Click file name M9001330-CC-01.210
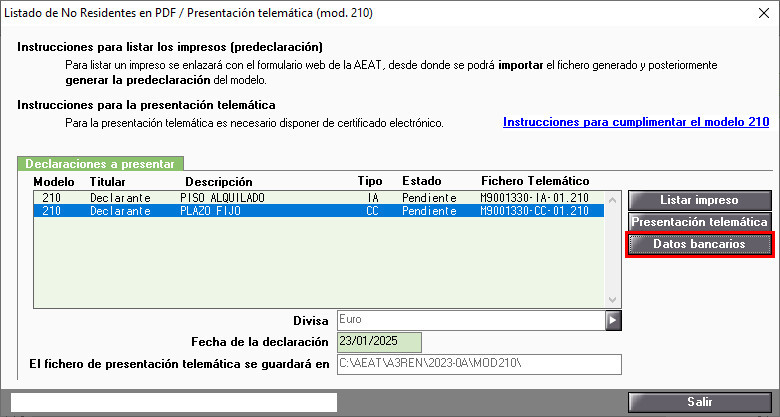 pyautogui.click(x=534, y=210)
